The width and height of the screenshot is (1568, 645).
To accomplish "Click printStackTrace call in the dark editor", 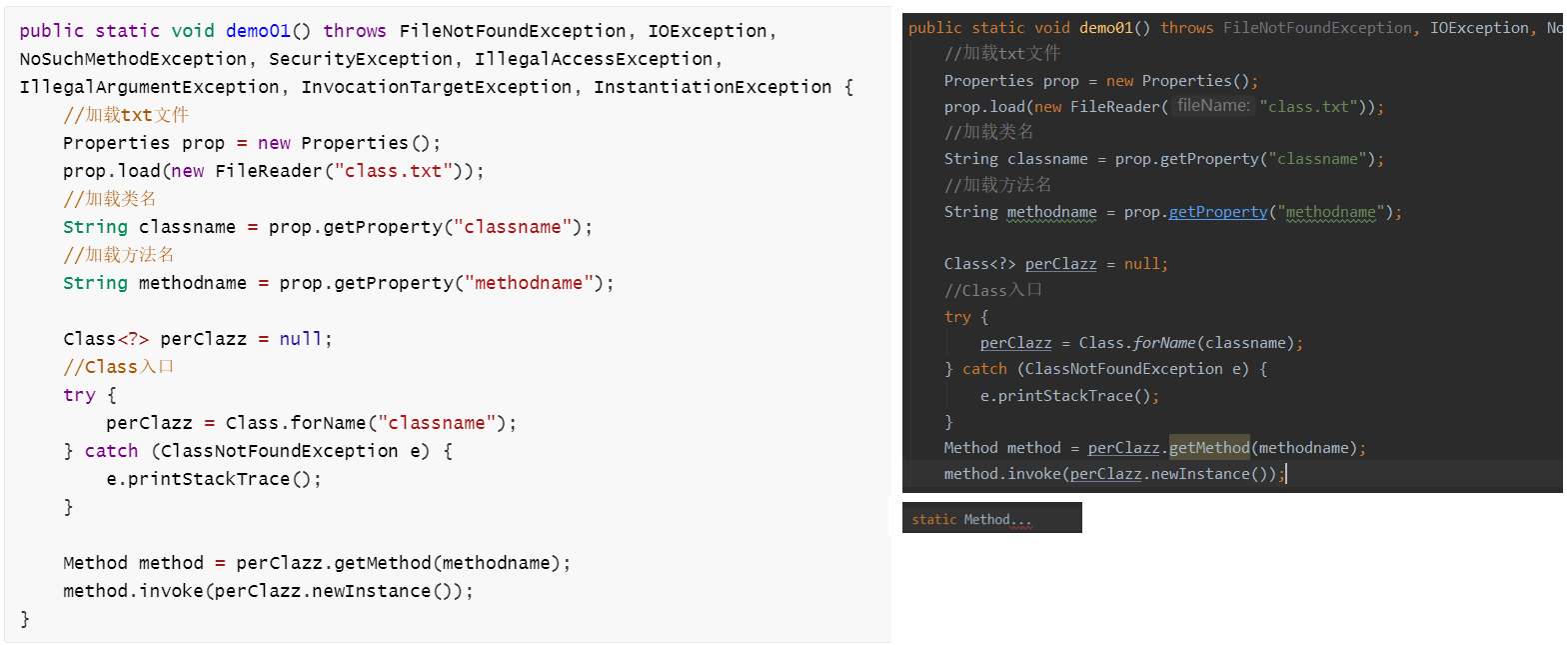I will [1064, 396].
